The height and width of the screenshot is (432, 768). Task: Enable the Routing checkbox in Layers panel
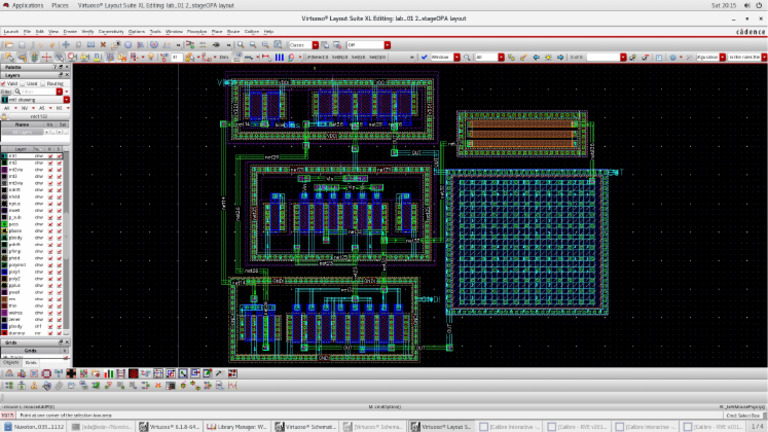pyautogui.click(x=42, y=83)
